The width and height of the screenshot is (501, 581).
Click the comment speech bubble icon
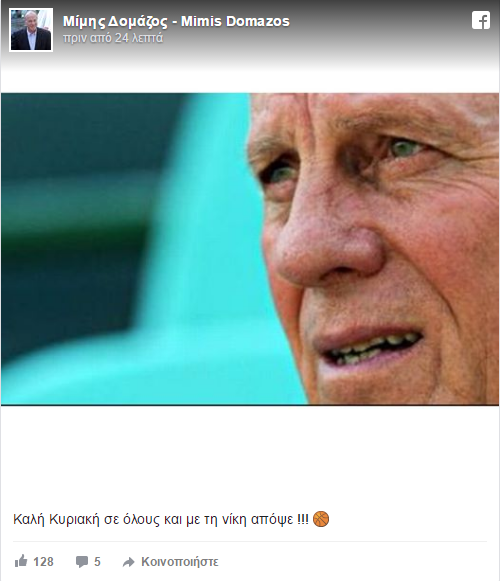pyautogui.click(x=82, y=562)
